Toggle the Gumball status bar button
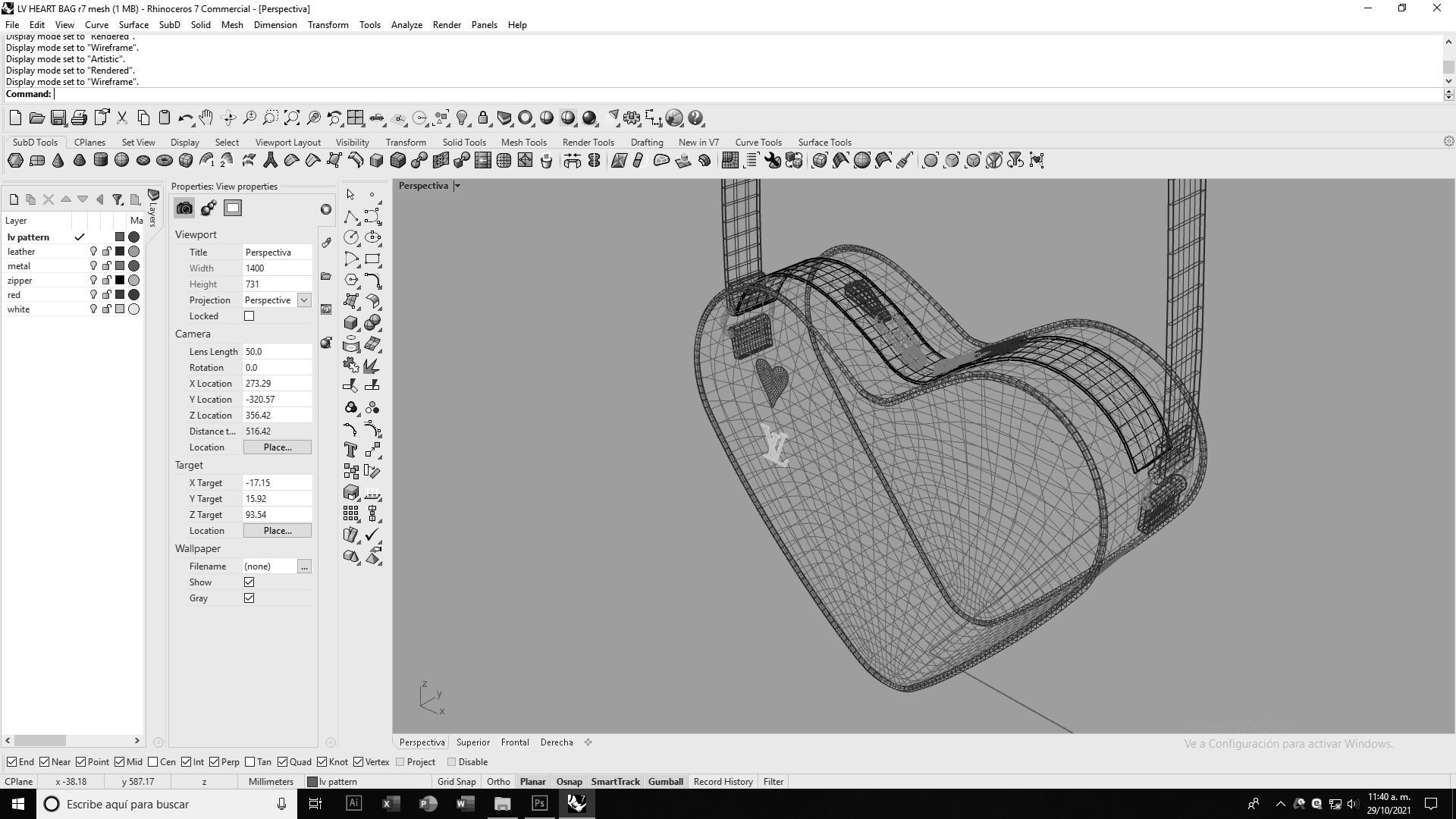This screenshot has width=1456, height=819. (665, 782)
